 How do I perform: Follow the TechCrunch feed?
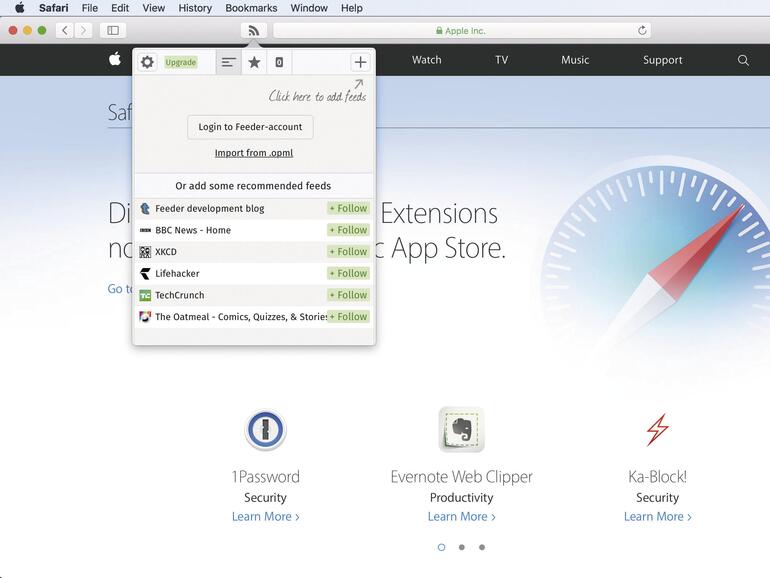pos(348,295)
